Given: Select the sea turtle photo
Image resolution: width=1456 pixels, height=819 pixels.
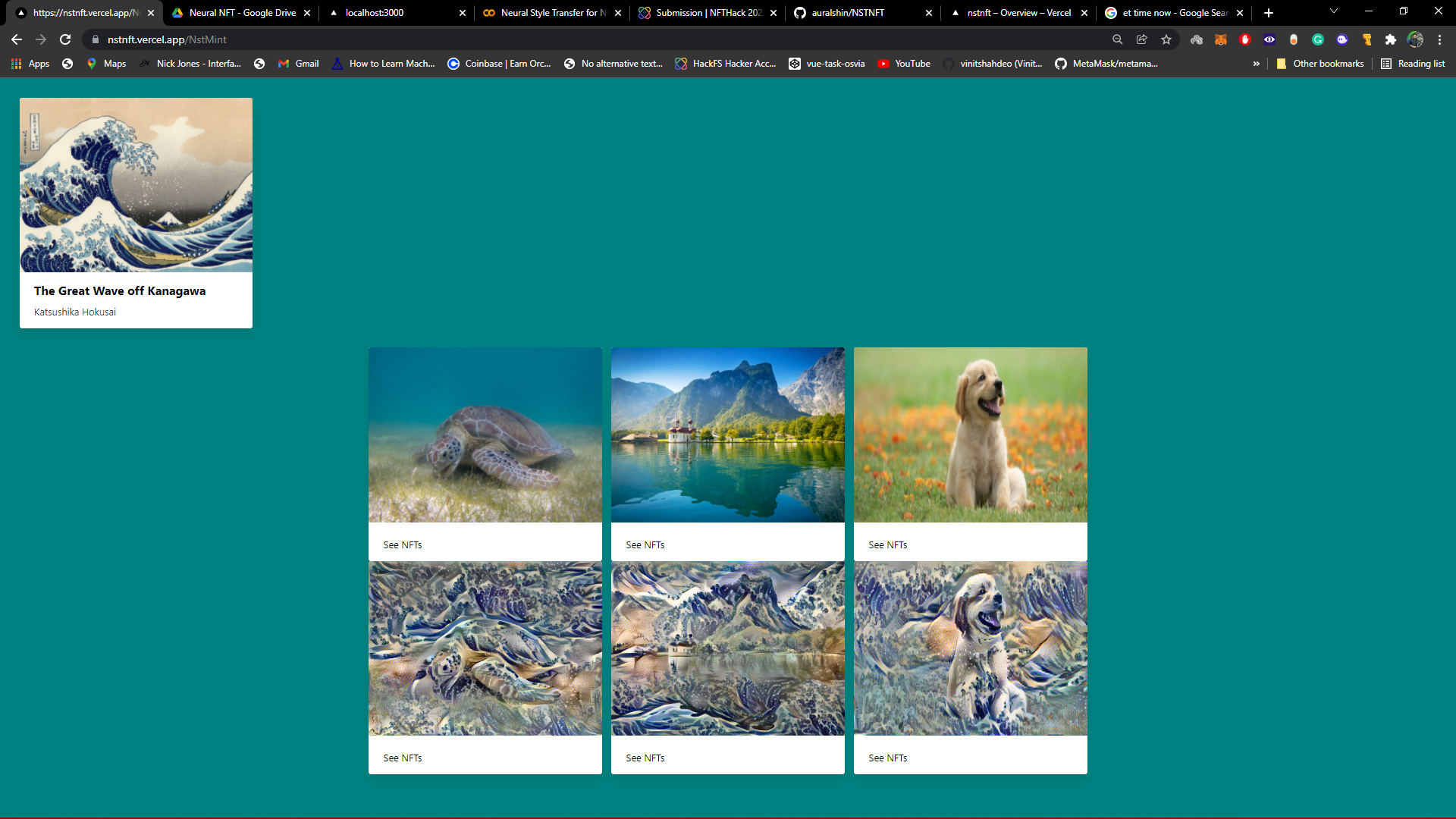Looking at the screenshot, I should click(x=485, y=435).
